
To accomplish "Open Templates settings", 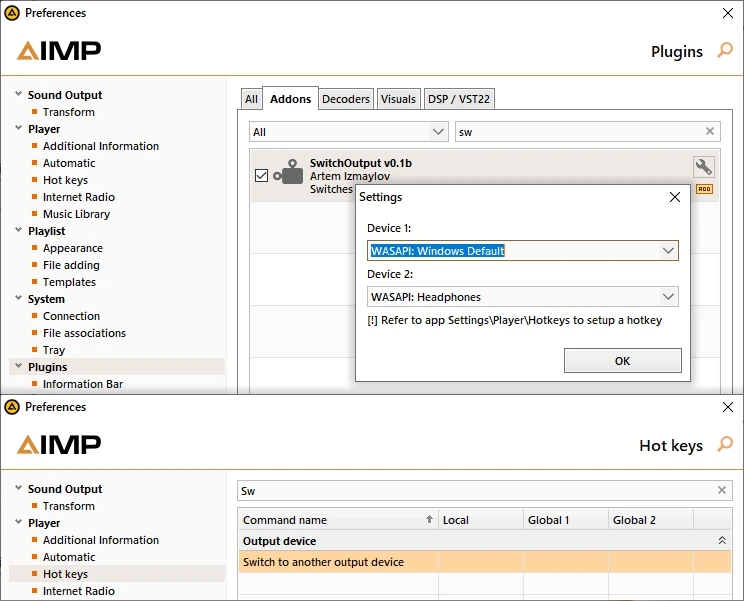I will click(69, 282).
